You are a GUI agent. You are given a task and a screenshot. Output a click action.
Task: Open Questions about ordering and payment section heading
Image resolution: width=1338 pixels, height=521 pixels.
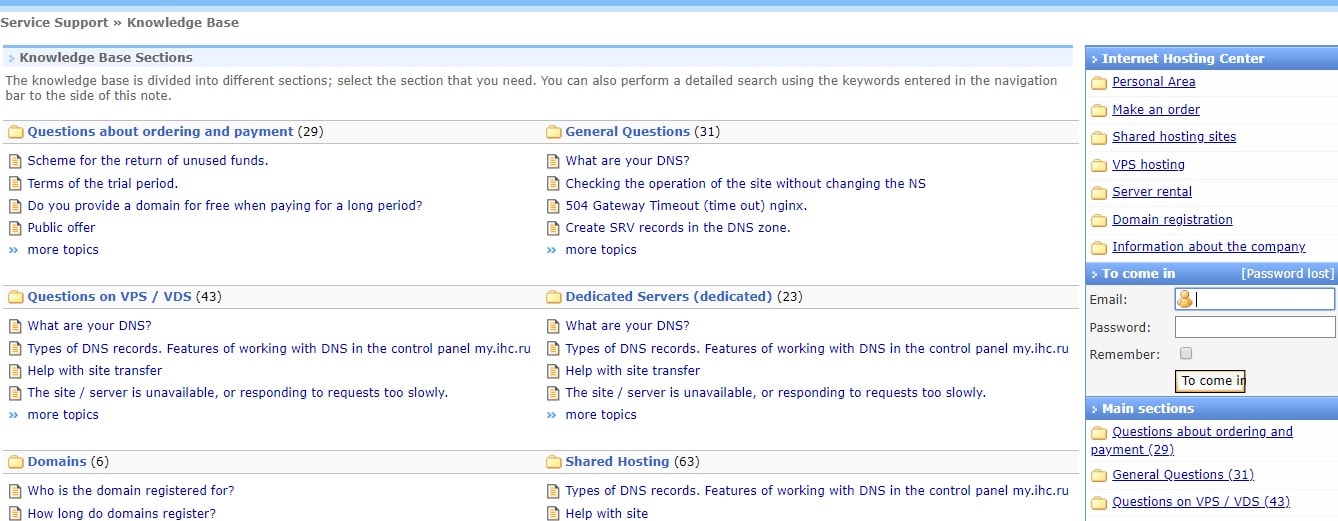[160, 132]
